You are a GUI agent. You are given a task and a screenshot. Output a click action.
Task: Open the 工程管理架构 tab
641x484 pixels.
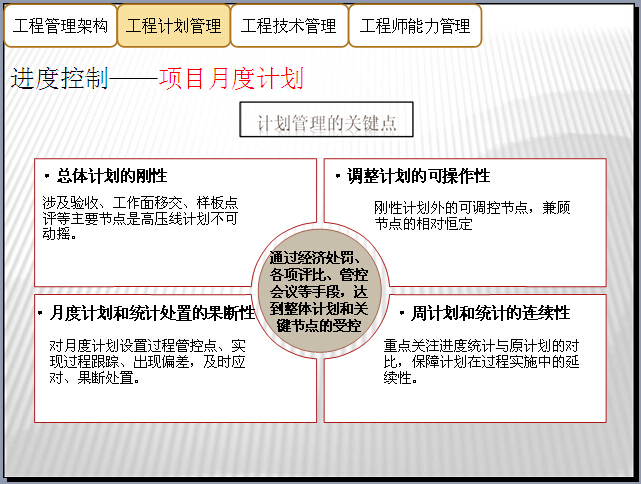61,26
